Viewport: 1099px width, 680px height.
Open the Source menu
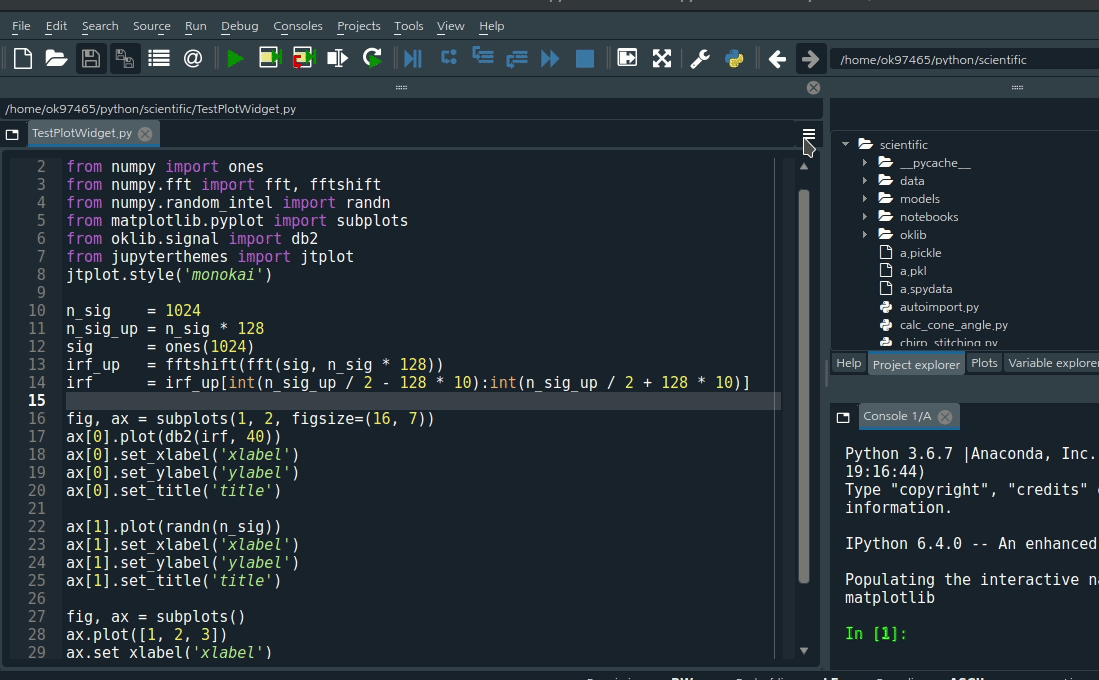click(x=151, y=26)
